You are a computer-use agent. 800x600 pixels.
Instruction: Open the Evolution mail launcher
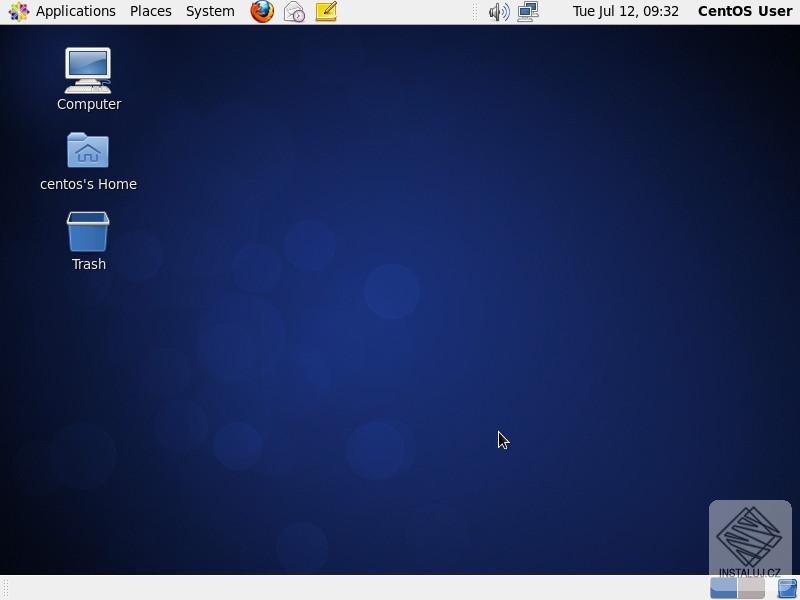294,11
